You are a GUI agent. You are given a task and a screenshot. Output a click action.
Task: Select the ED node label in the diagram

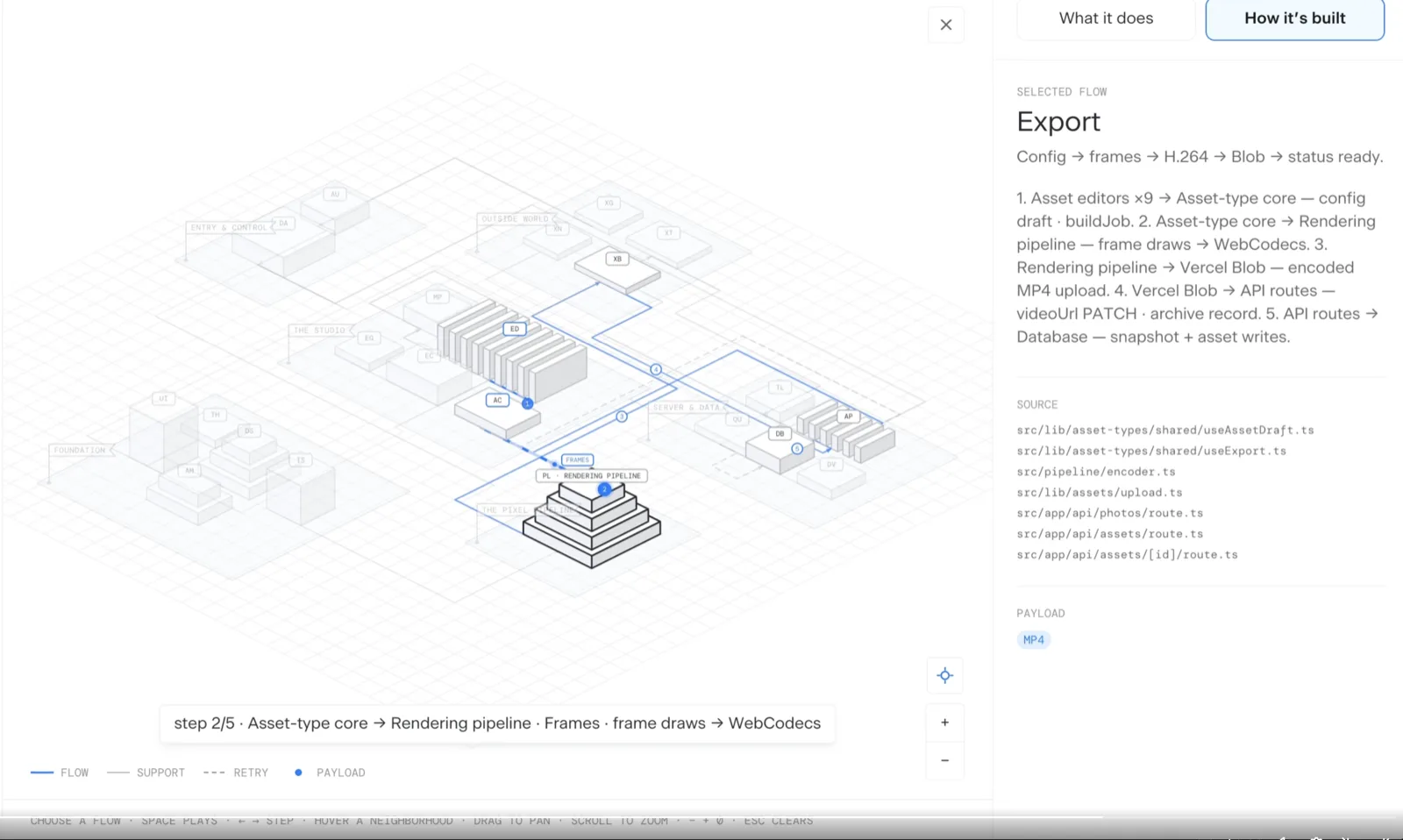click(515, 329)
